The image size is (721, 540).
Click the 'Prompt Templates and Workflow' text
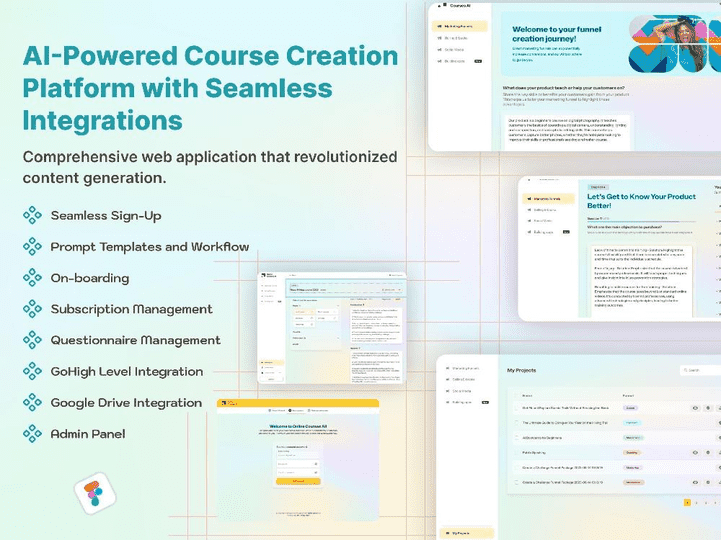(150, 247)
